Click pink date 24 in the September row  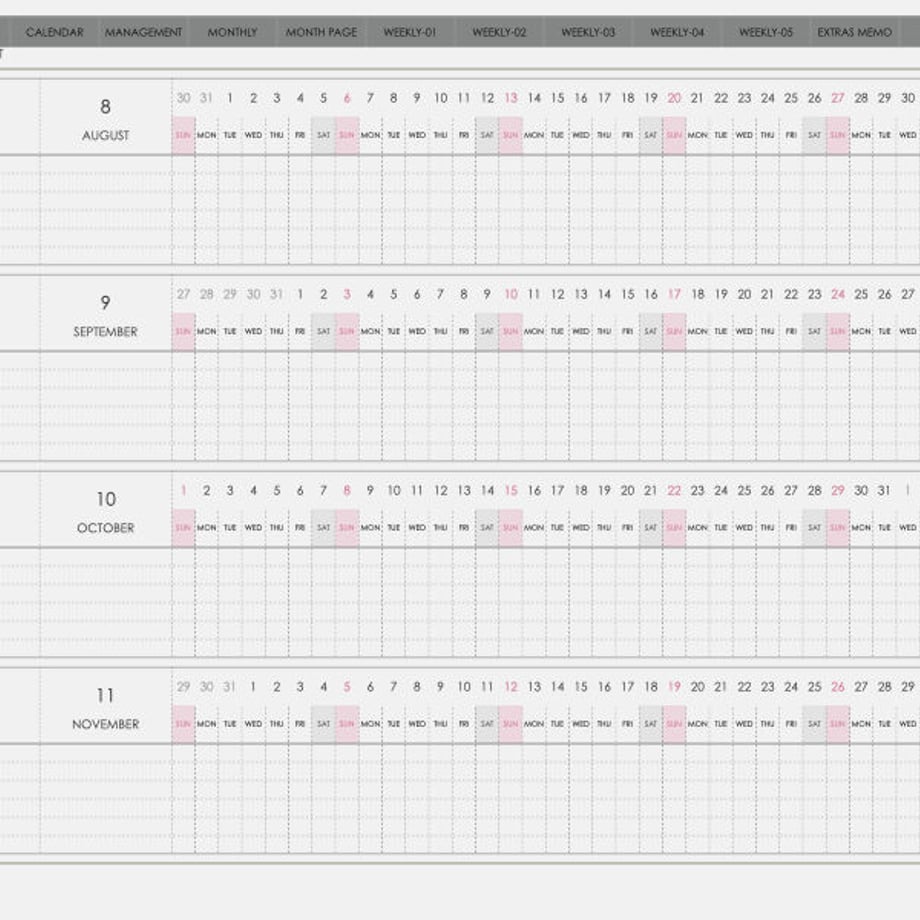pos(838,295)
